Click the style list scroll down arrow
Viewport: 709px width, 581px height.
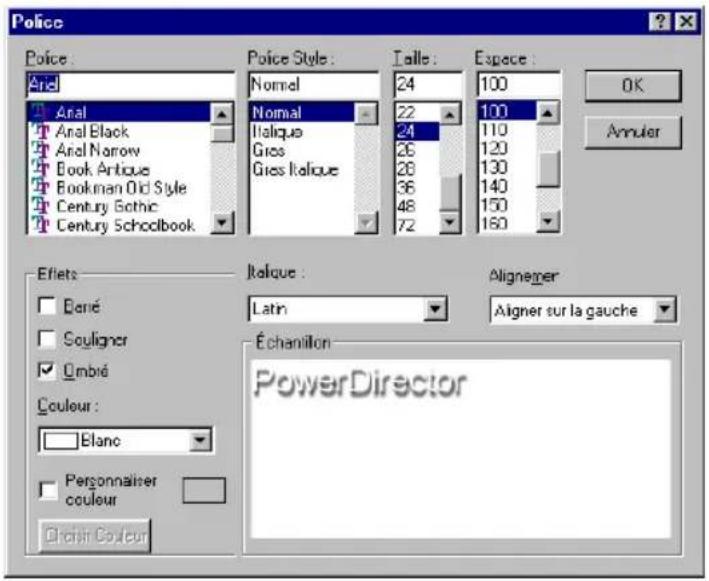(x=366, y=222)
